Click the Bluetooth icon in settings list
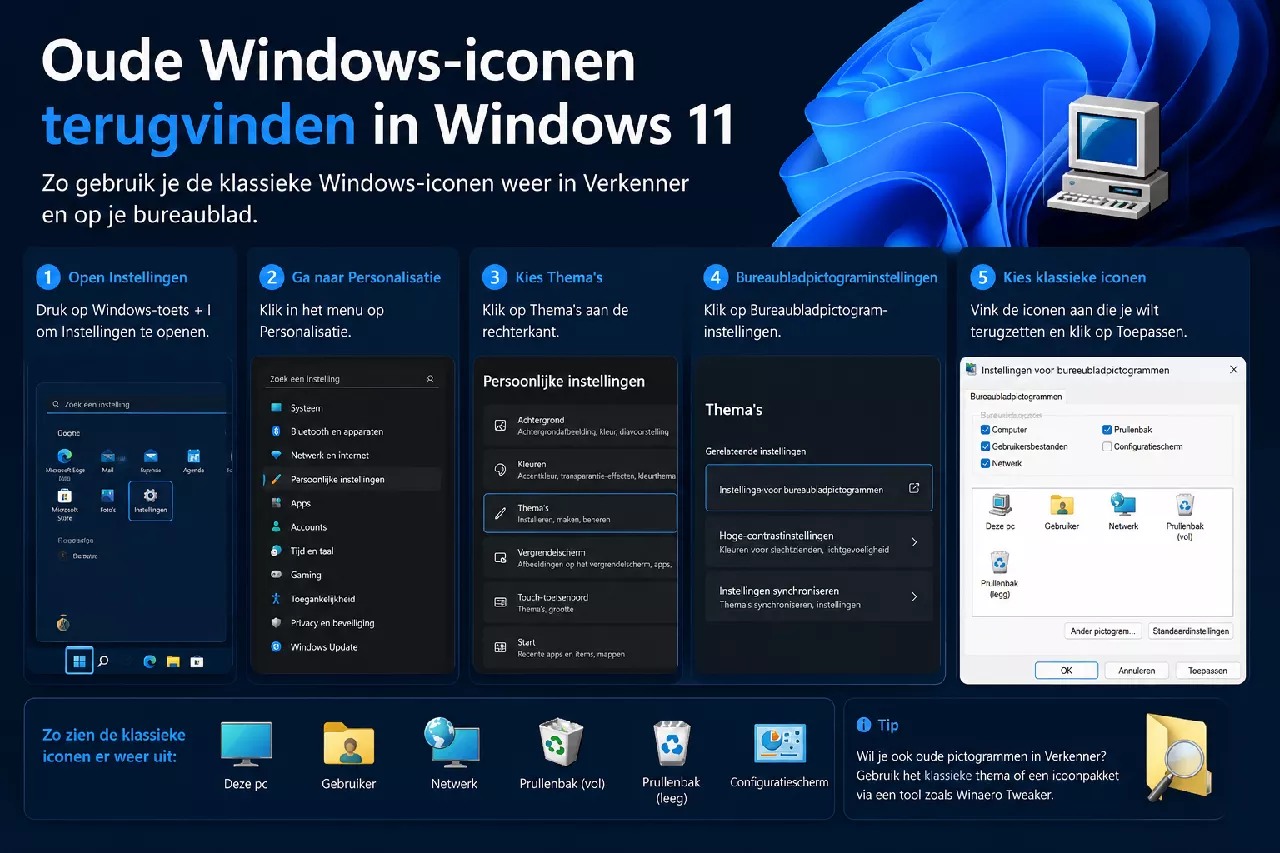Image resolution: width=1280 pixels, height=853 pixels. point(277,431)
